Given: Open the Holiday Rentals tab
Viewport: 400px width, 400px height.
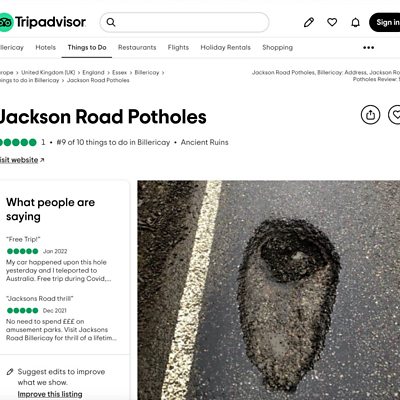Looking at the screenshot, I should click(225, 47).
